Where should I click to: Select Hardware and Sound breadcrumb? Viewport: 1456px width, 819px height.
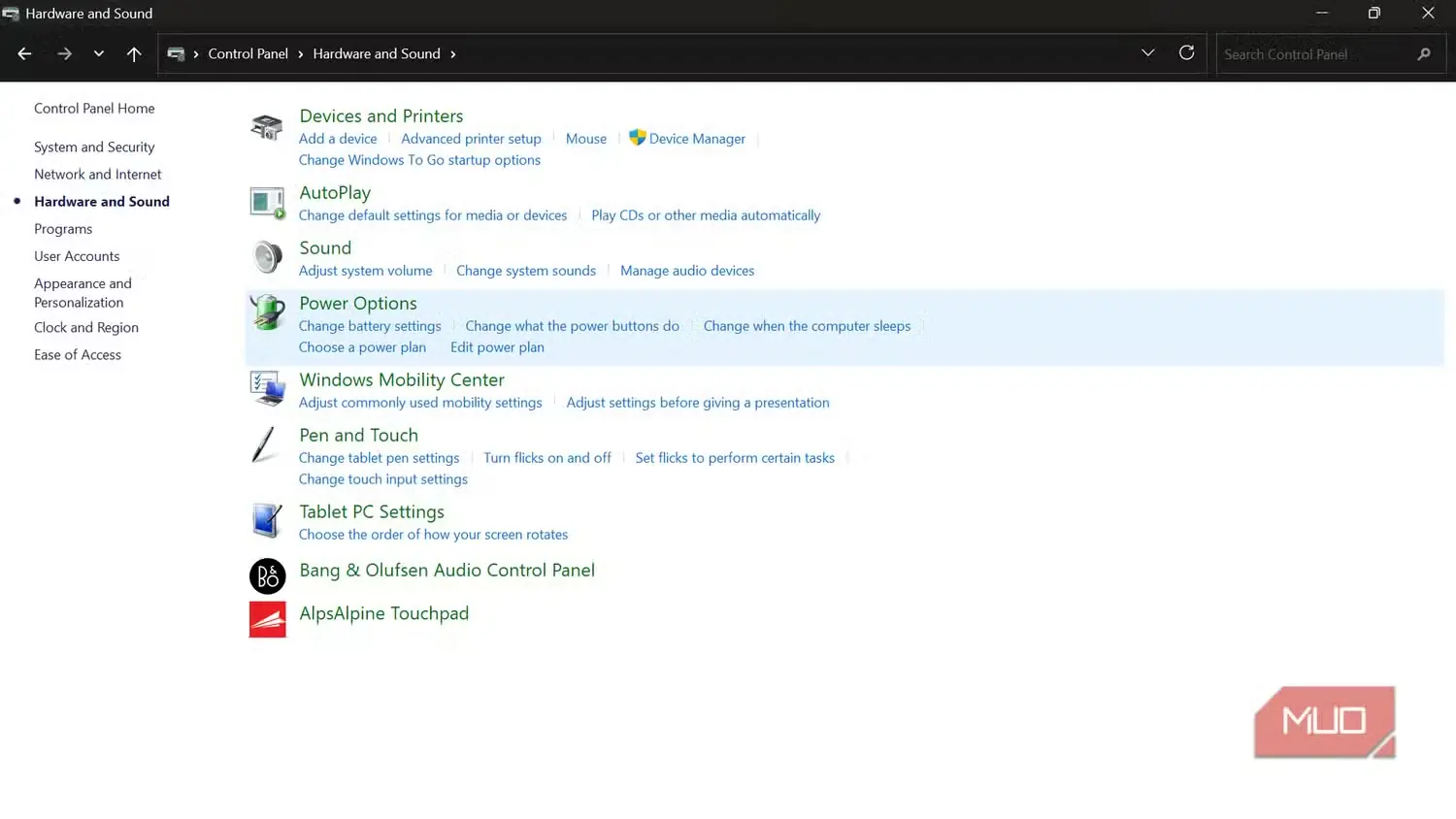(377, 54)
